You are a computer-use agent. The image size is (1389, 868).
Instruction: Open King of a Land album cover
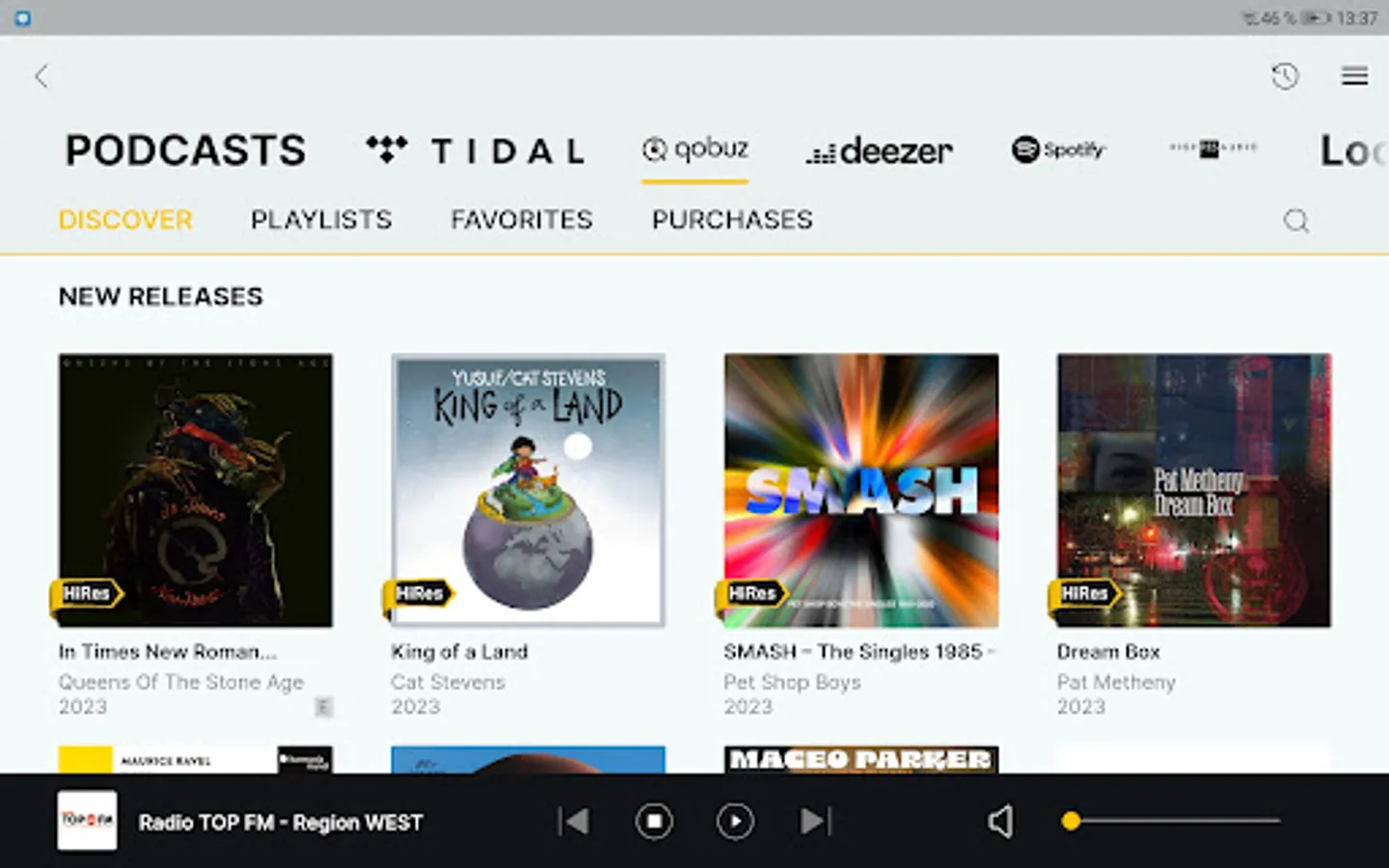(529, 490)
